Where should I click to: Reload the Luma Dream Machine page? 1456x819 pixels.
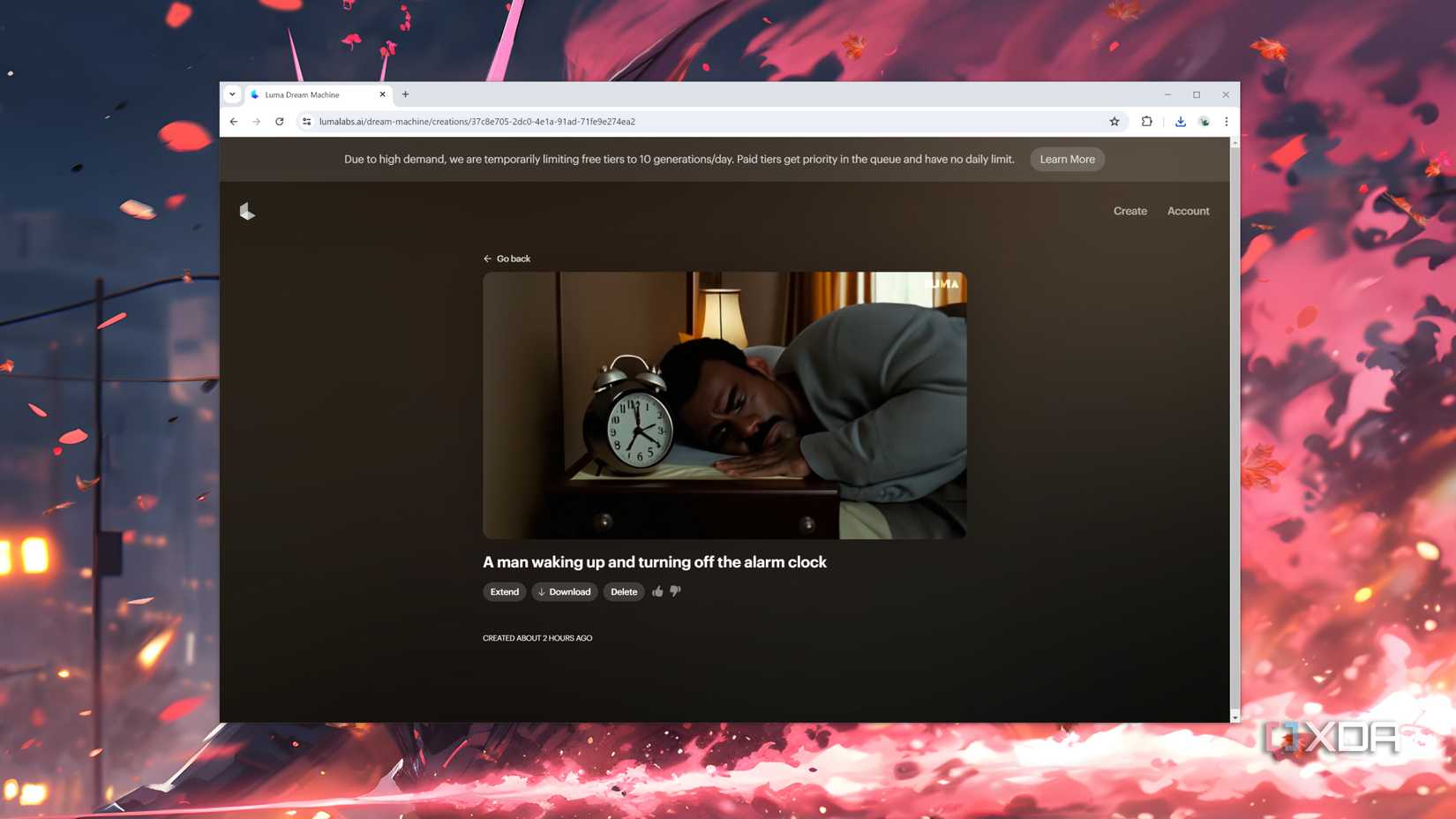[x=280, y=122]
